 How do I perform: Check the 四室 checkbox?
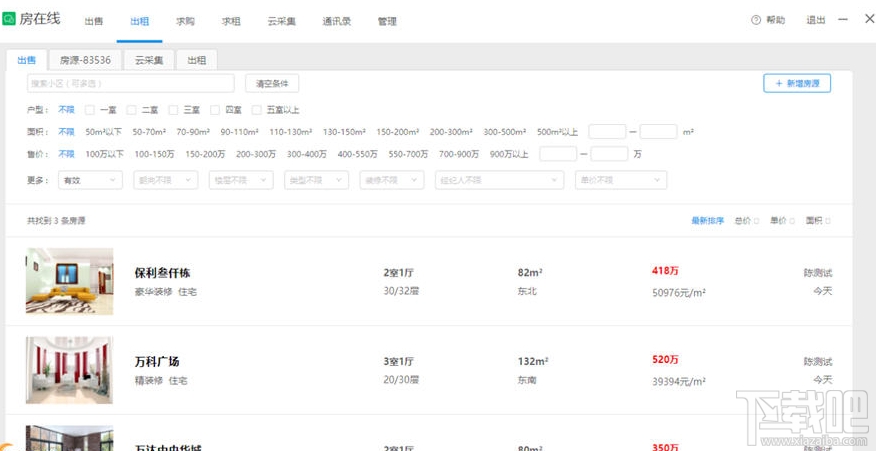215,110
